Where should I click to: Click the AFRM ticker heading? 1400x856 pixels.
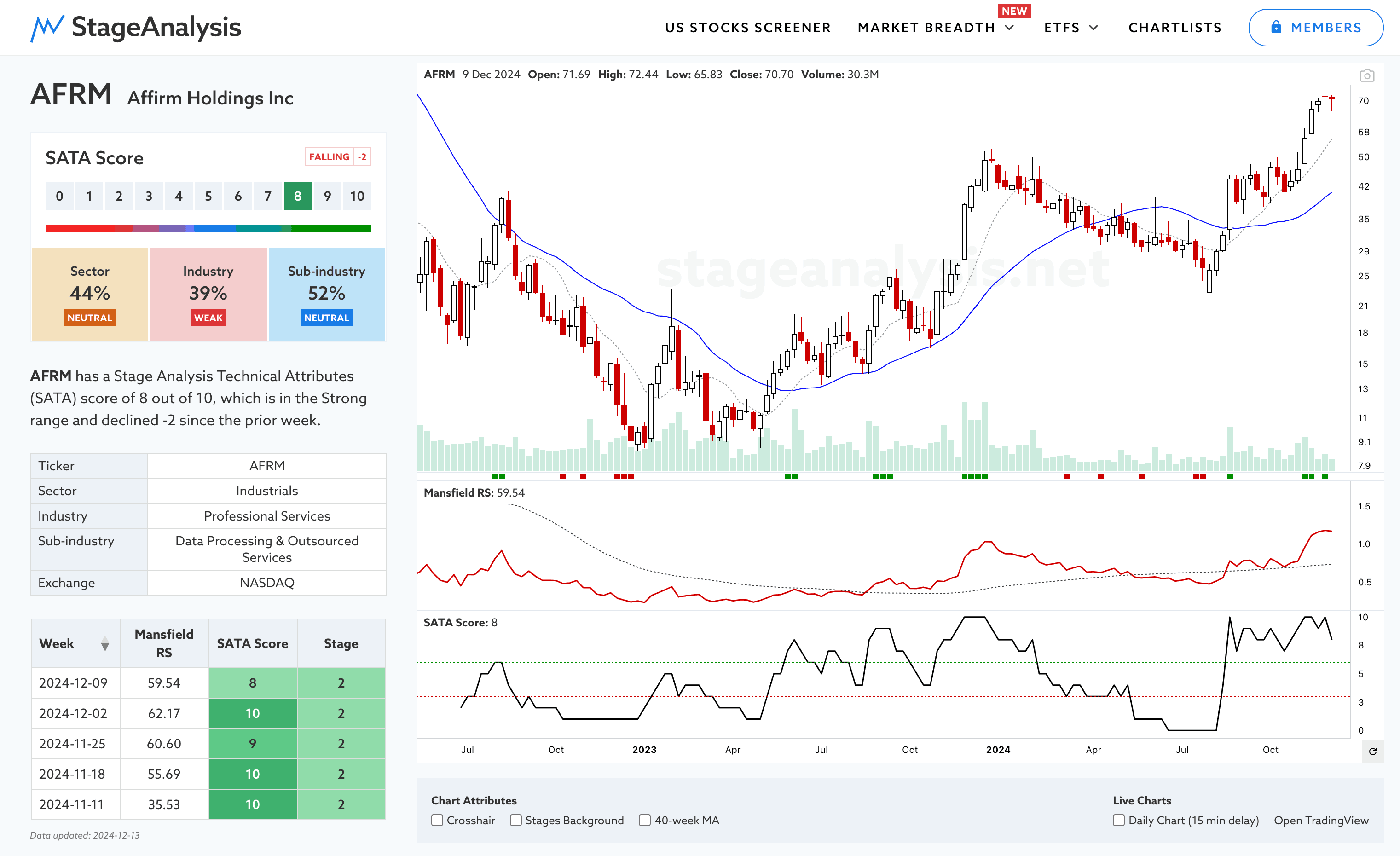pyautogui.click(x=71, y=94)
